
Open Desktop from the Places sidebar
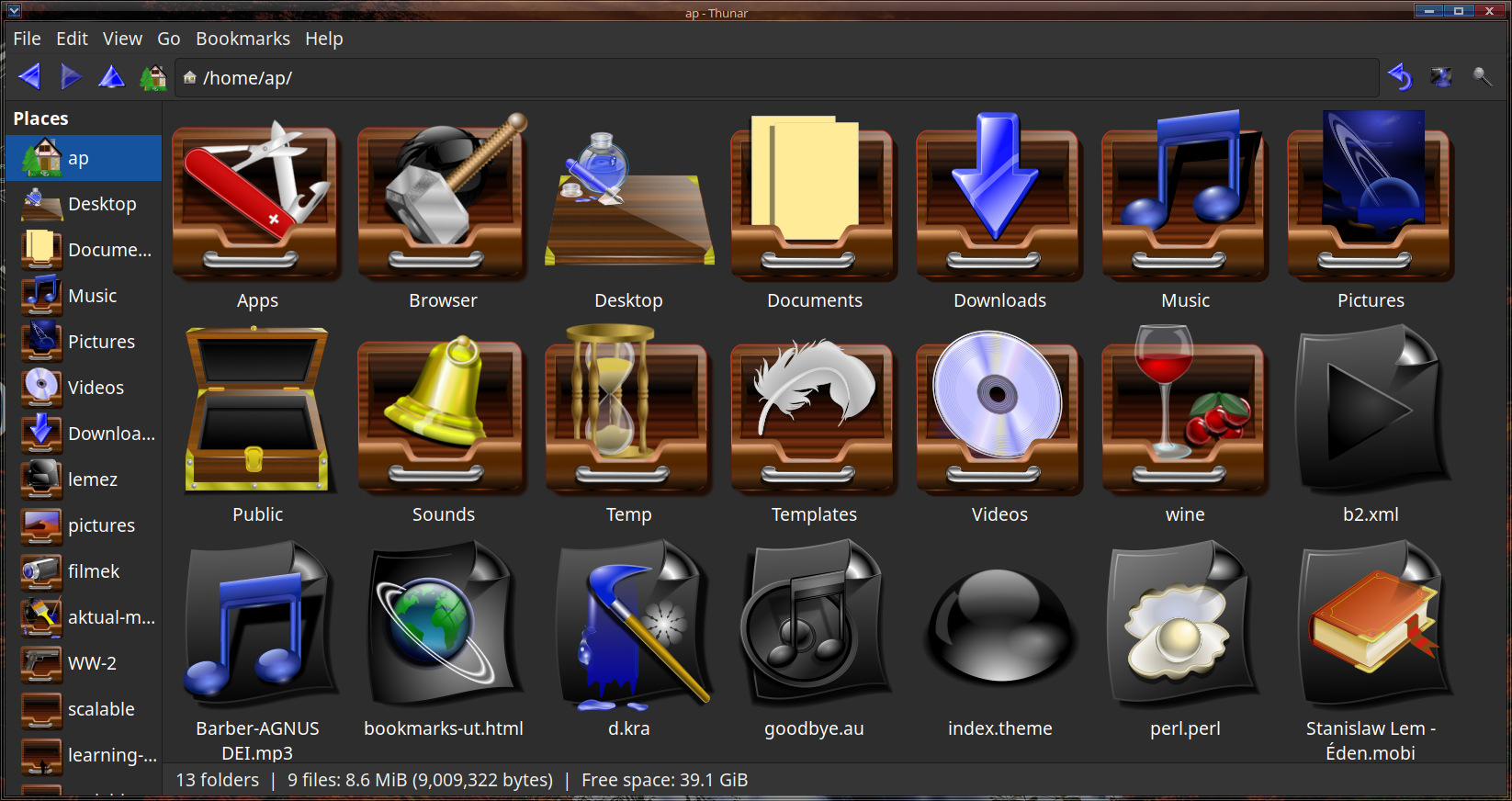coord(84,204)
